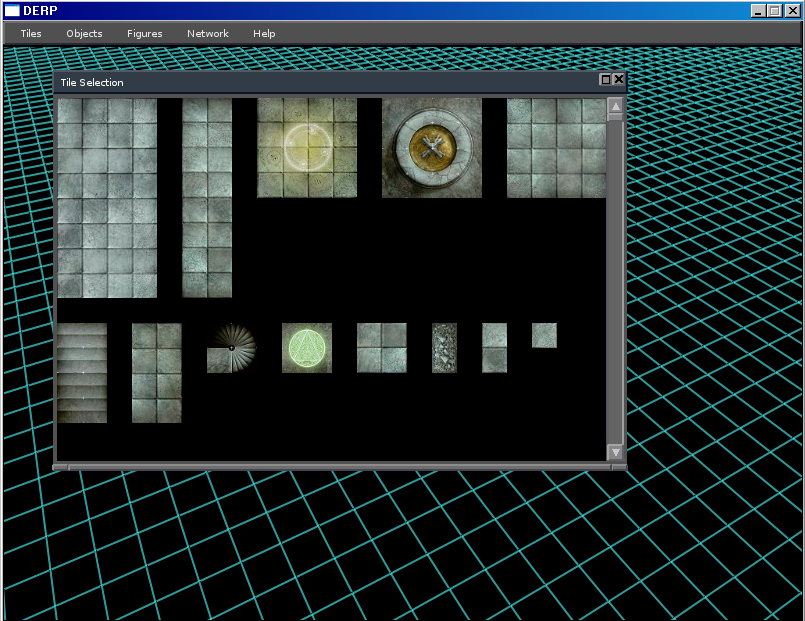Open the Help menu
805x621 pixels.
click(x=264, y=33)
